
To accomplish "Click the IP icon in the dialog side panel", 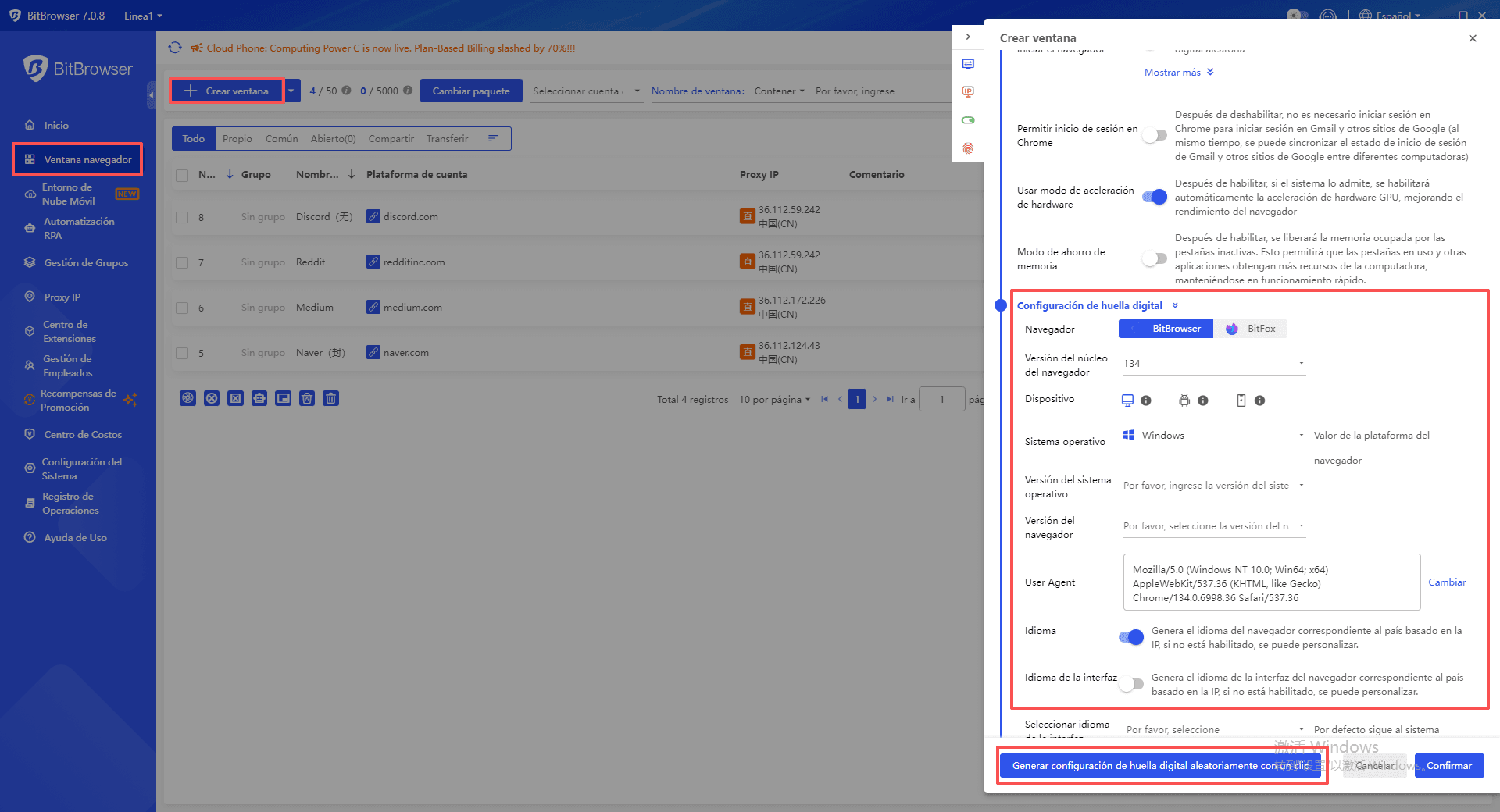I will 969,91.
